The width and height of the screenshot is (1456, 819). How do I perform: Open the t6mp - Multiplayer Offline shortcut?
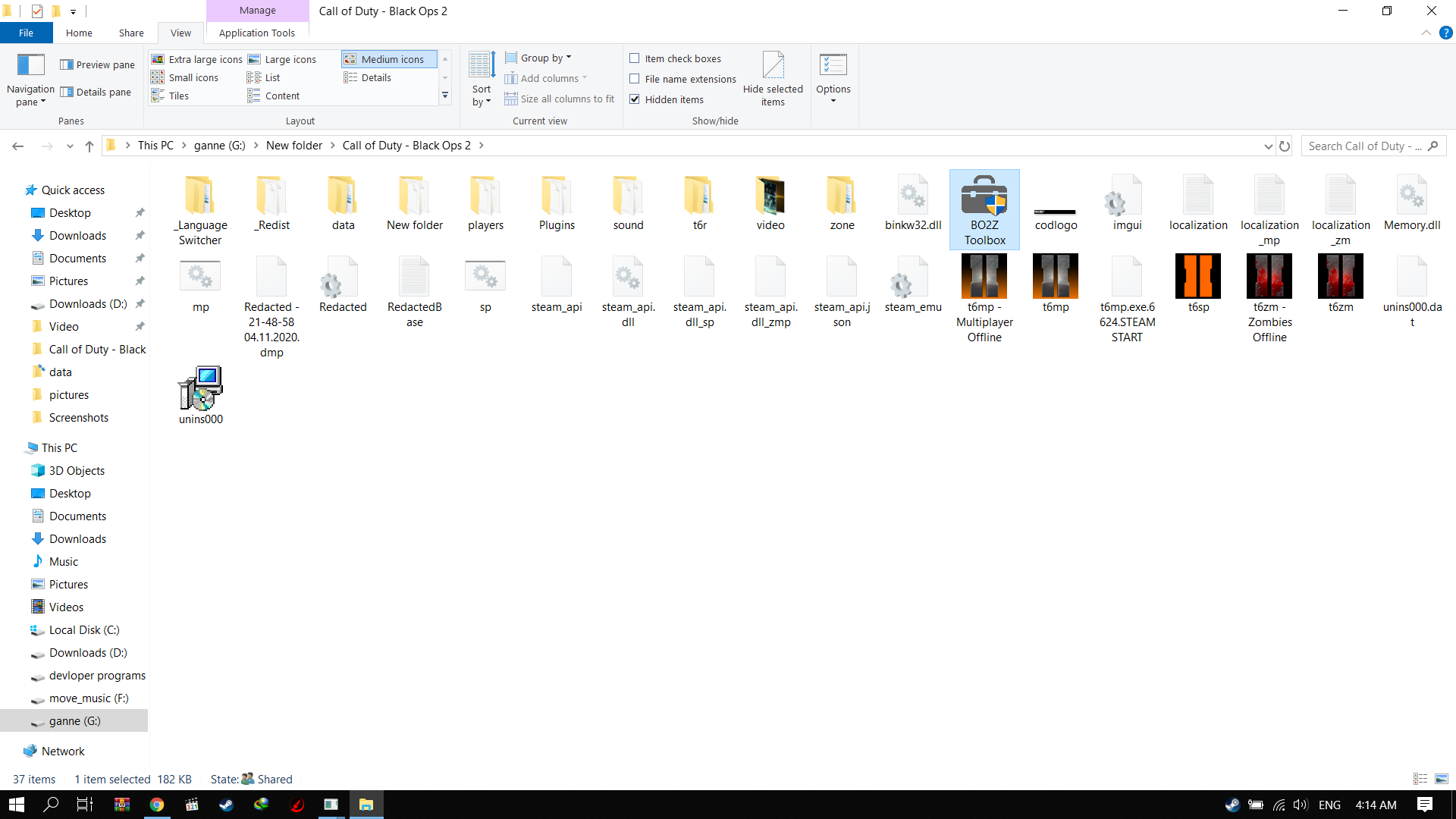(984, 298)
